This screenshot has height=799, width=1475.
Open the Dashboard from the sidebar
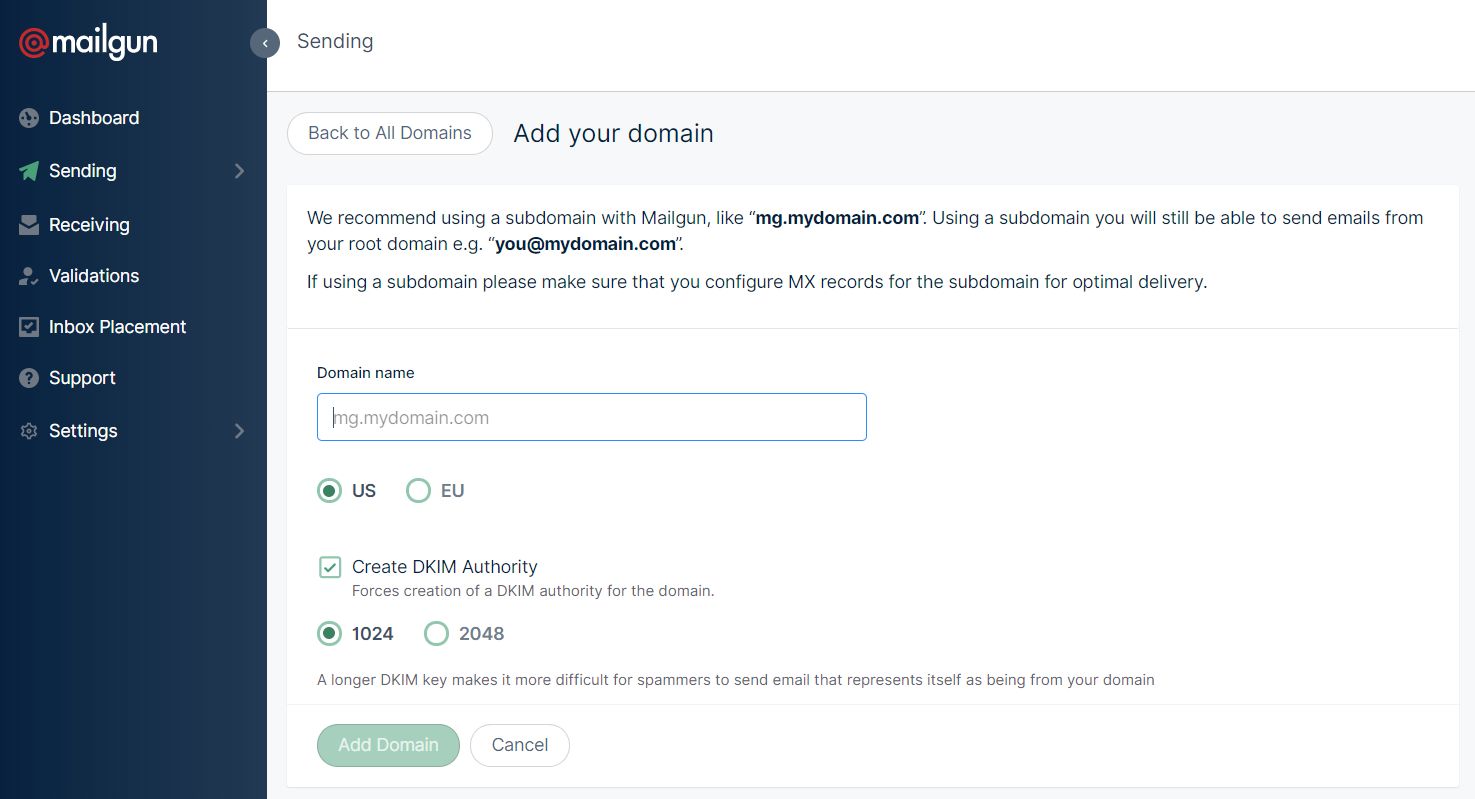coord(93,118)
